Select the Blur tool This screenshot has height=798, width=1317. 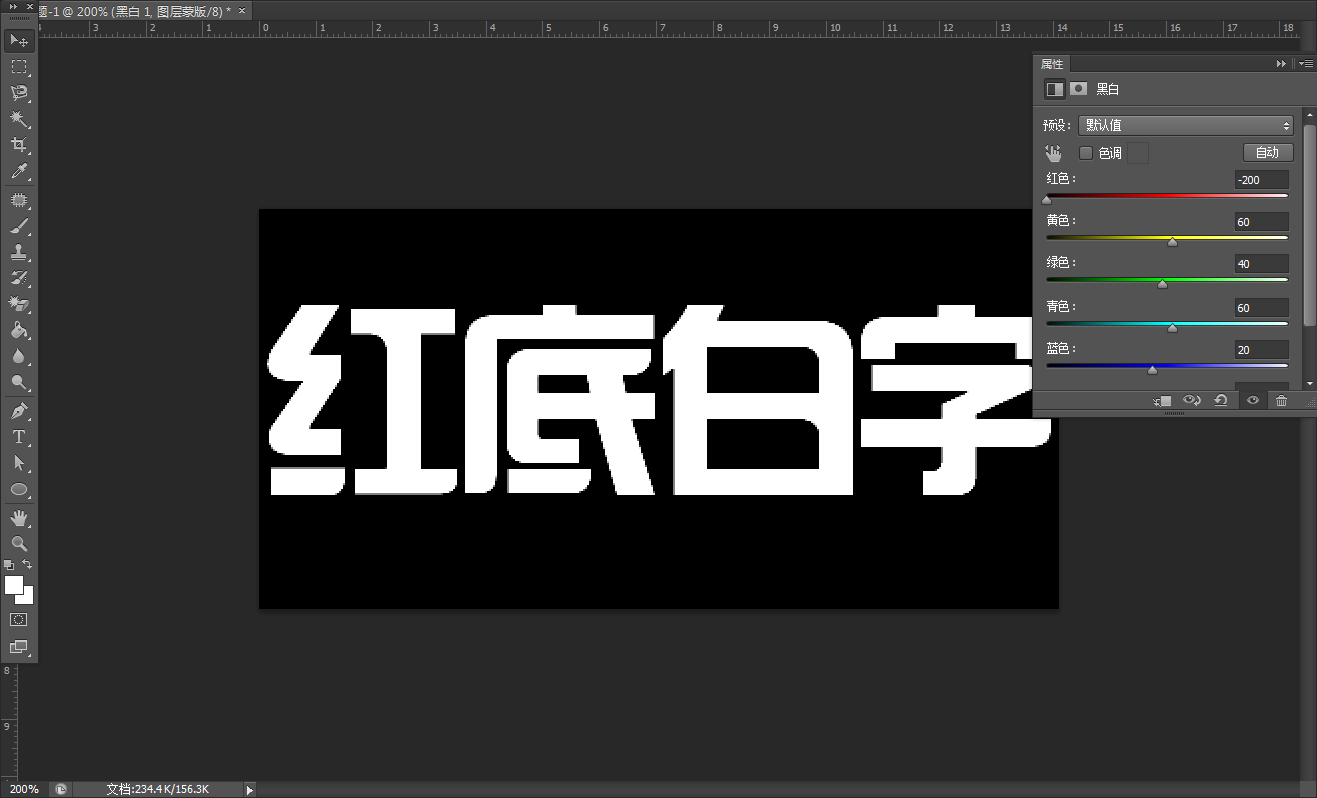19,356
